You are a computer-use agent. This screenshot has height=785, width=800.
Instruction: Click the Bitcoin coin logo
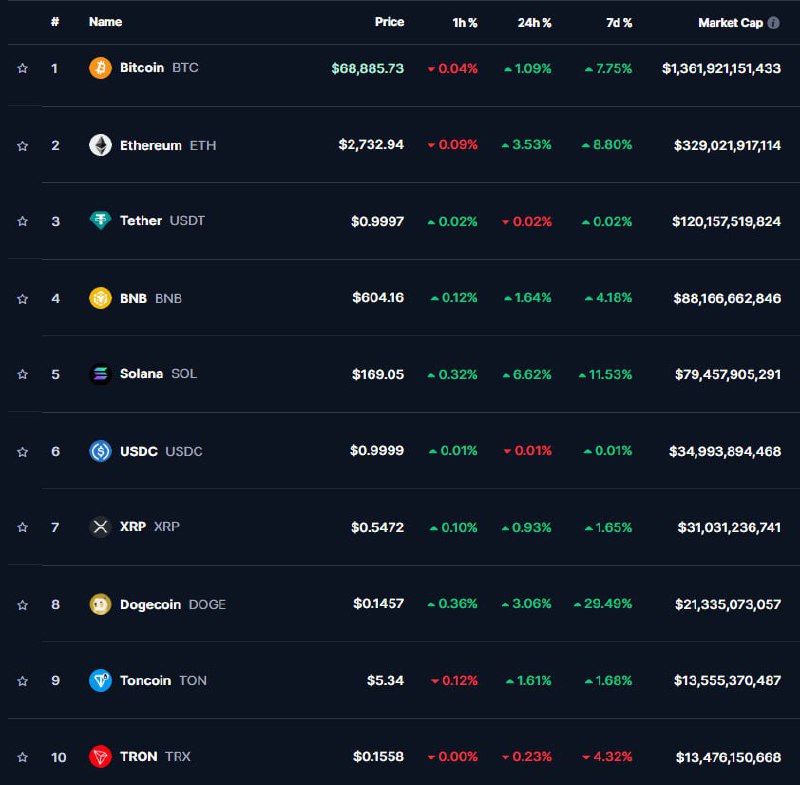click(100, 68)
